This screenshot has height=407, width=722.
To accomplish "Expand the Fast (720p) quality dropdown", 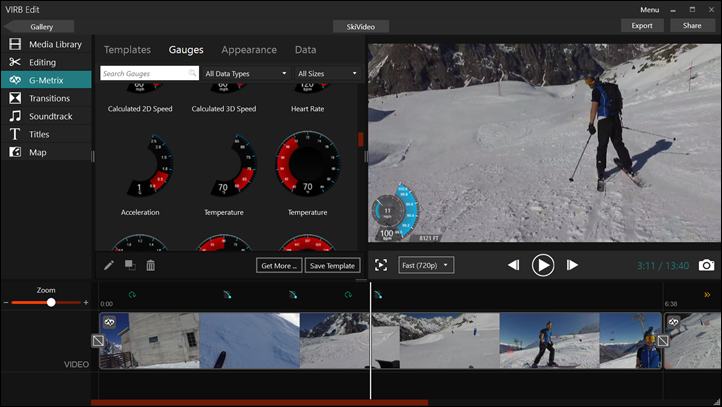I will [425, 265].
